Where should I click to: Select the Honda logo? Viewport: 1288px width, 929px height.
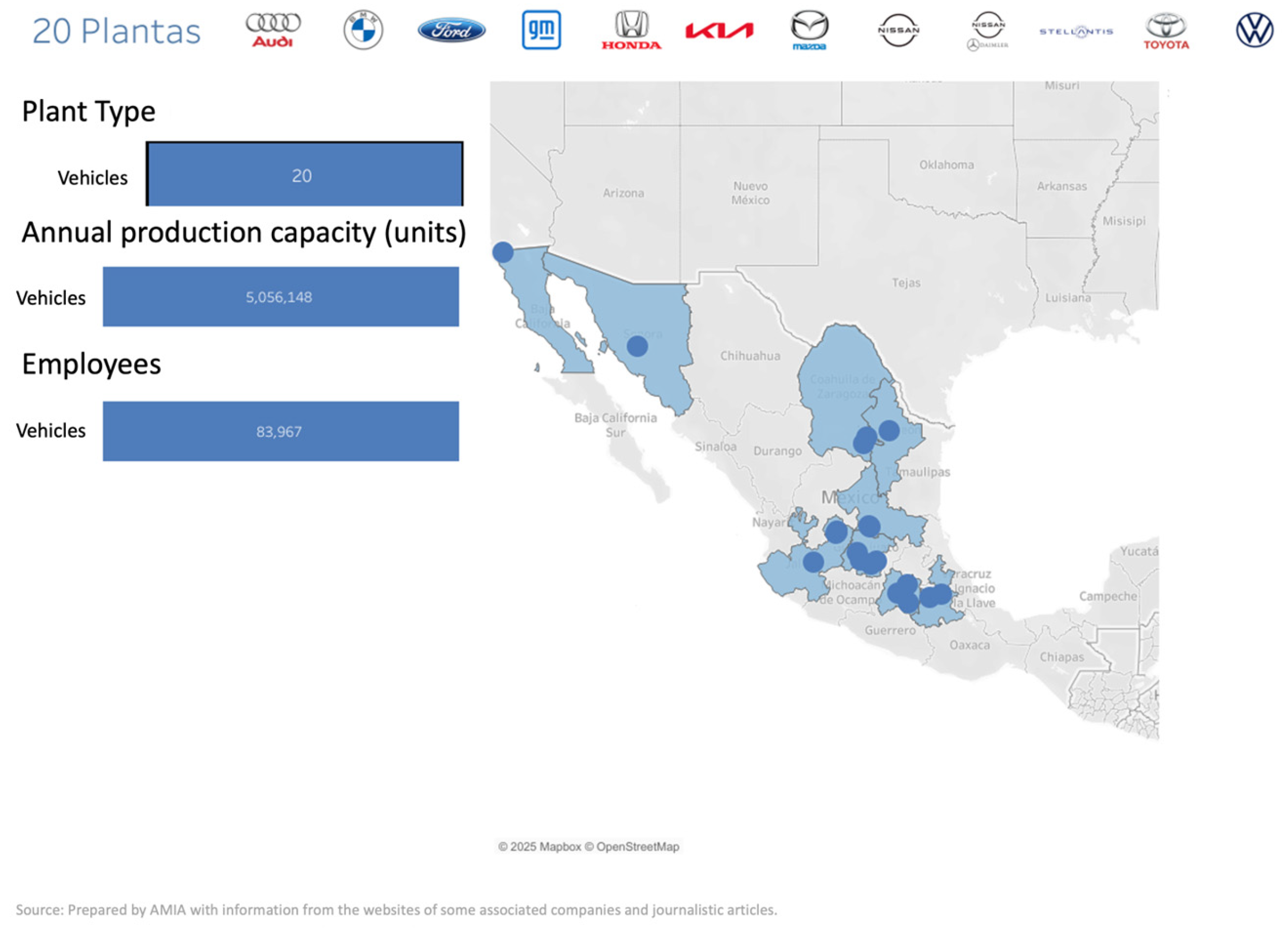click(x=631, y=30)
